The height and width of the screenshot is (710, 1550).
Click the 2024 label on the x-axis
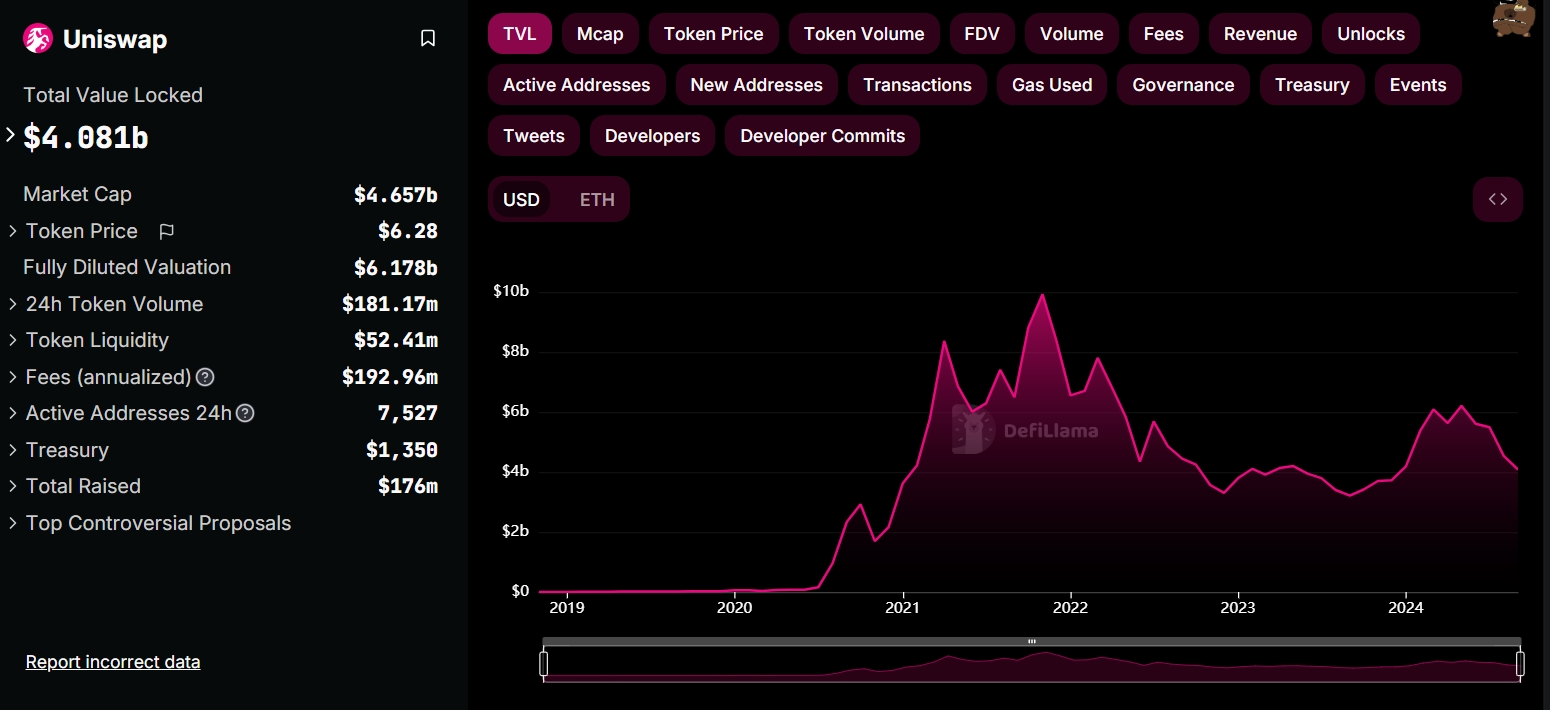pyautogui.click(x=1406, y=607)
